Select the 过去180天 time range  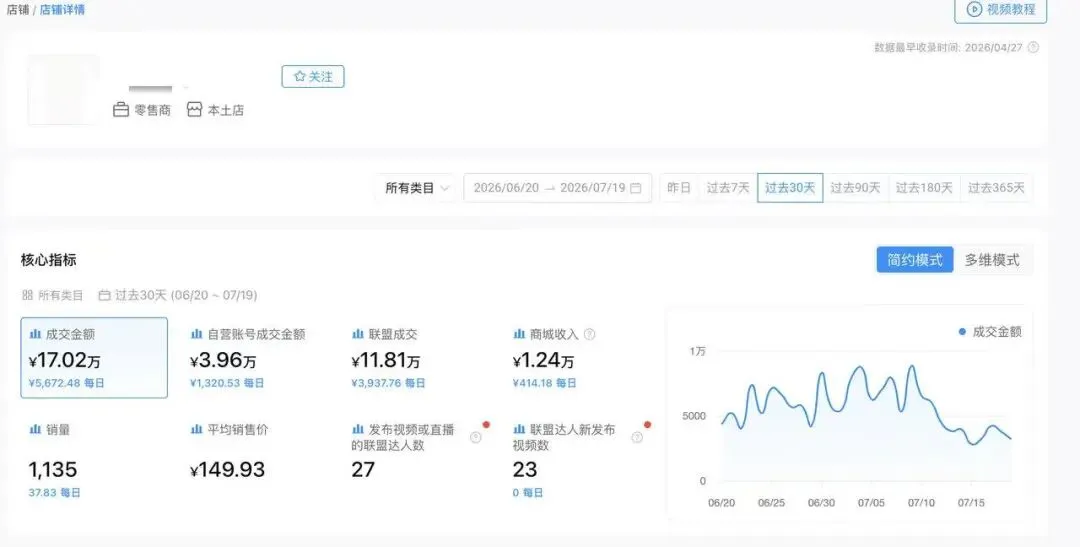coord(924,187)
